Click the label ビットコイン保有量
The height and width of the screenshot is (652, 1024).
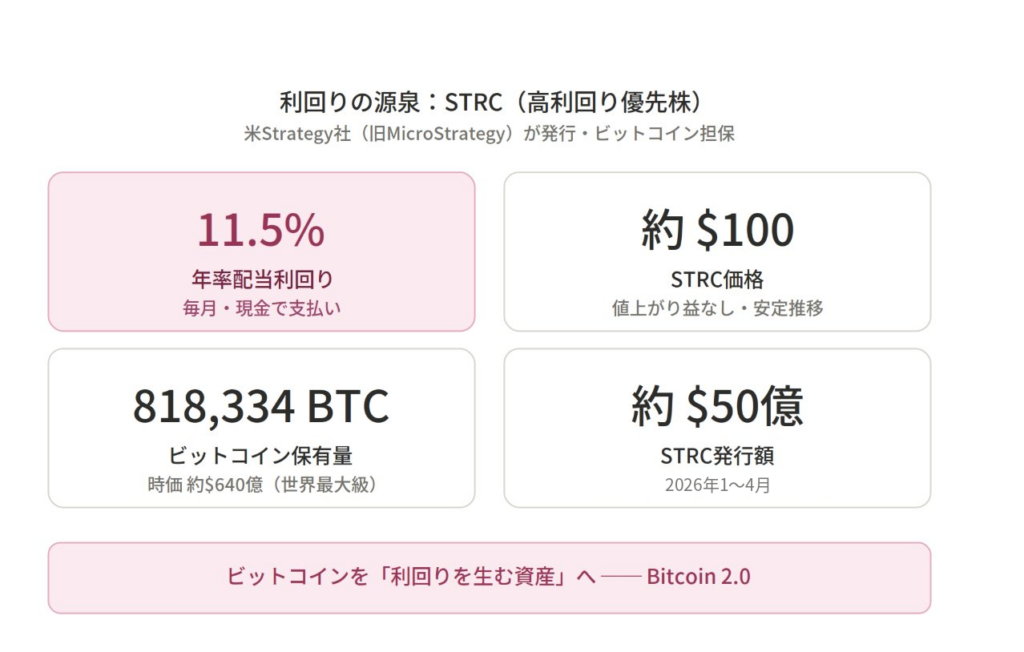point(261,455)
